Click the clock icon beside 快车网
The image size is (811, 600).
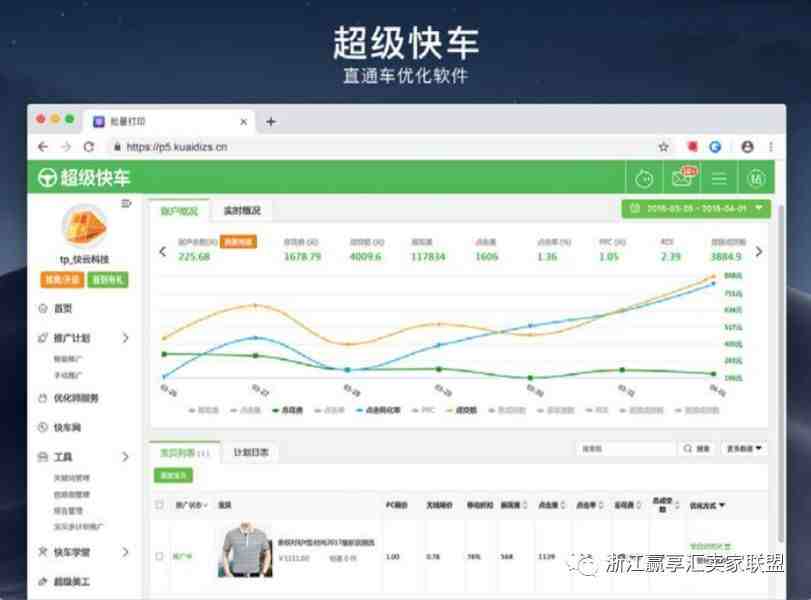43,427
